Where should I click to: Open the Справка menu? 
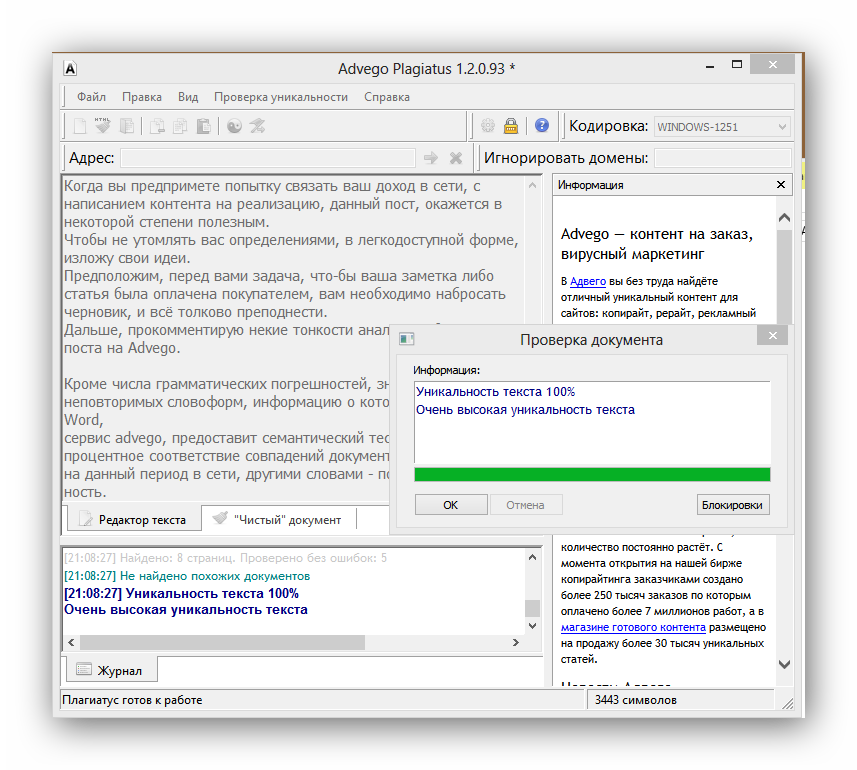(x=387, y=97)
